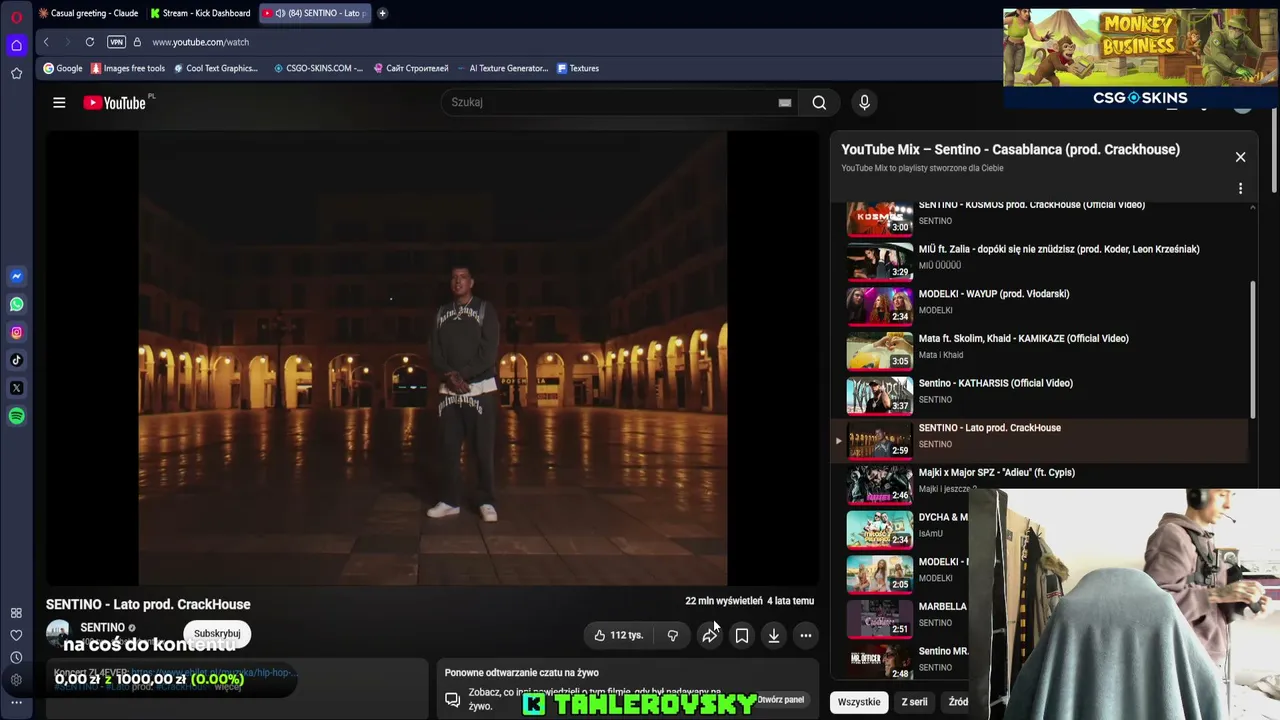Click the site padlock security icon

click(137, 42)
